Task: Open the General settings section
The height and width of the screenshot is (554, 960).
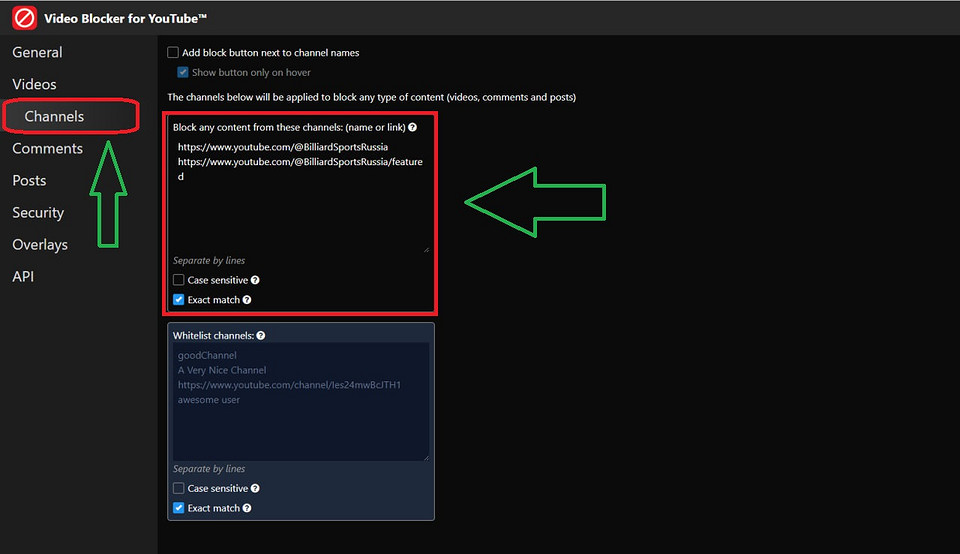Action: 37,53
